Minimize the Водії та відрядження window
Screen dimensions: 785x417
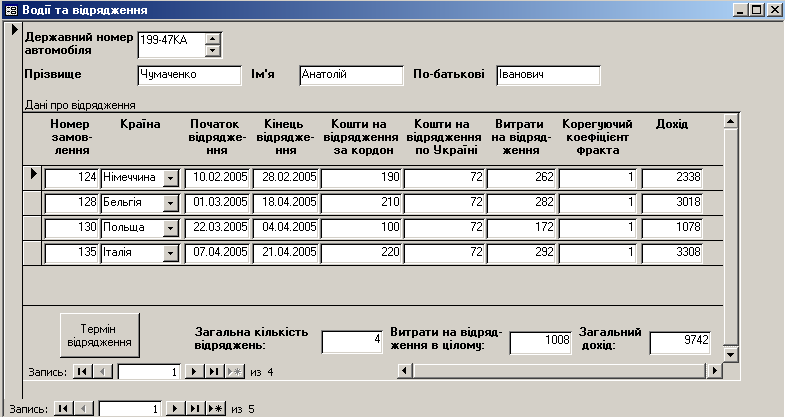[741, 10]
